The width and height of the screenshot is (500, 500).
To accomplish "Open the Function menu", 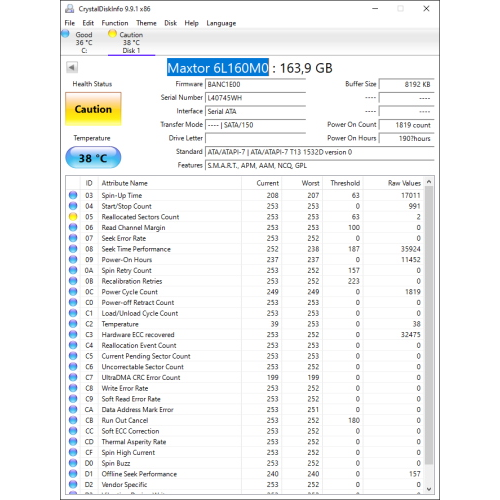I will click(115, 23).
